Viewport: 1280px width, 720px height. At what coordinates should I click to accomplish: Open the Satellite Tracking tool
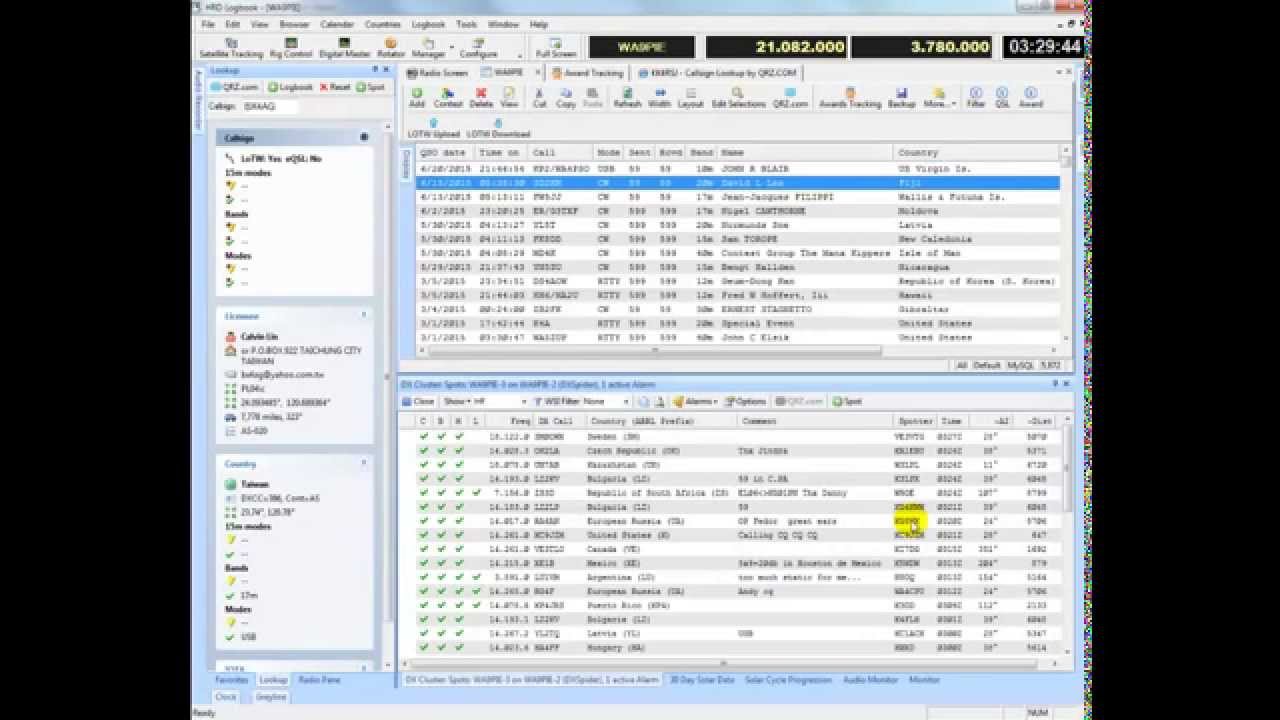click(231, 48)
